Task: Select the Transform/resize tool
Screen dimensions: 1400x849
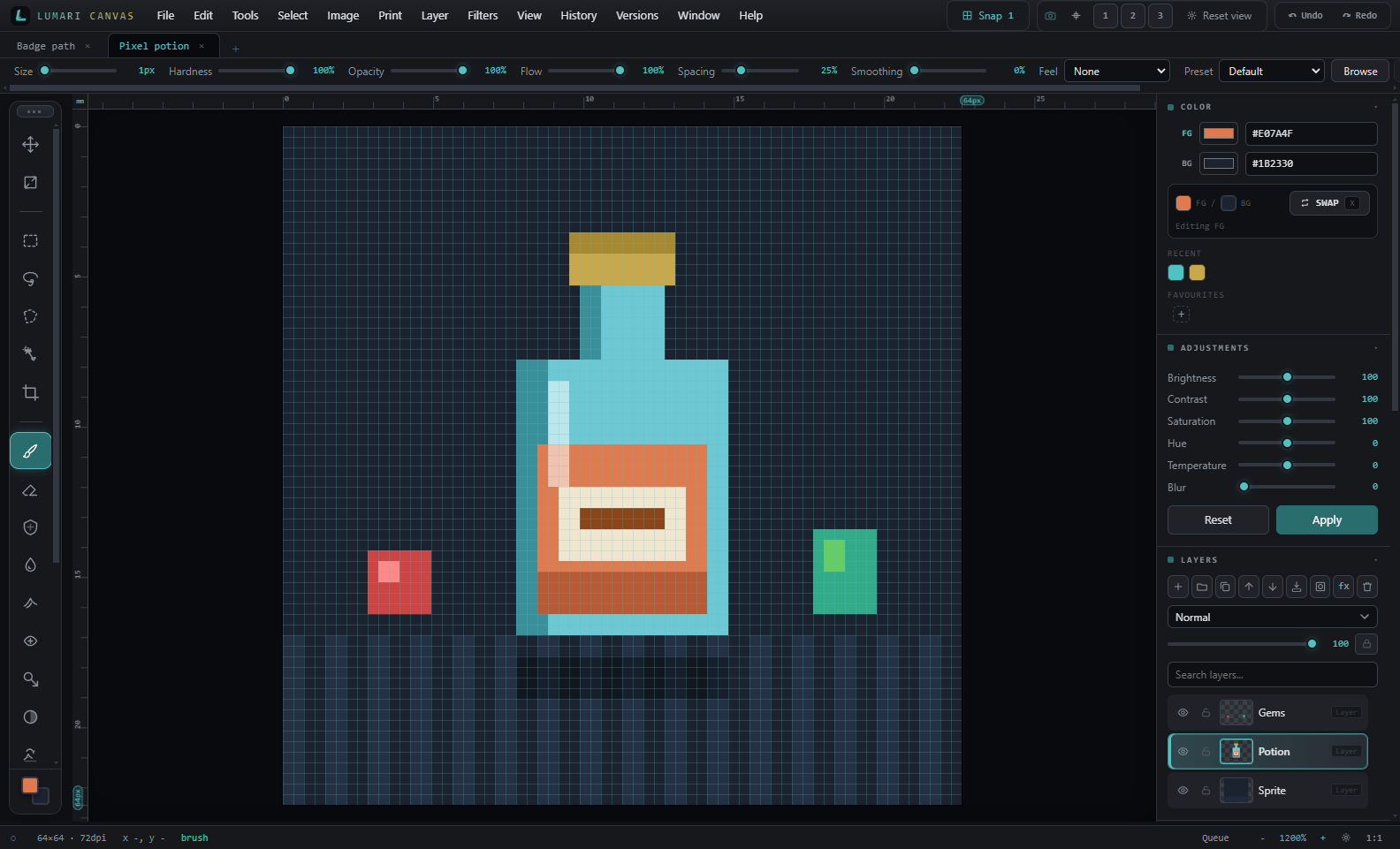Action: pos(30,182)
